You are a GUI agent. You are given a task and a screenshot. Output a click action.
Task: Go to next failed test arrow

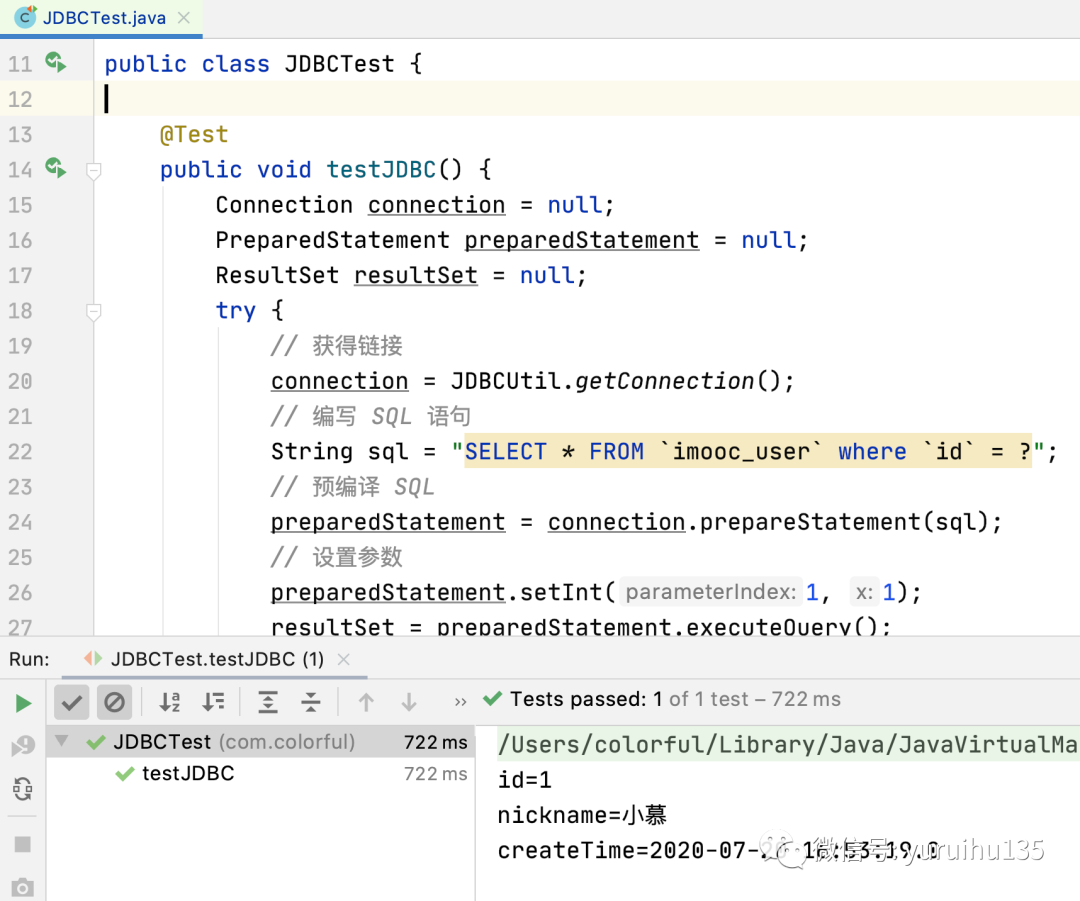(x=409, y=702)
